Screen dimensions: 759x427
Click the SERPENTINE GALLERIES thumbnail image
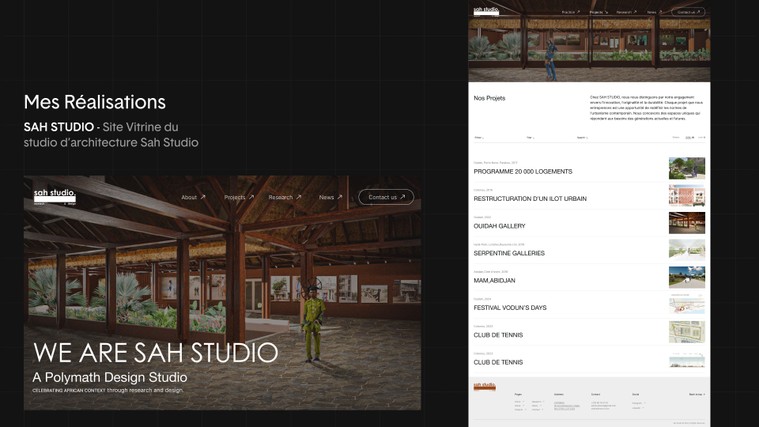click(687, 249)
